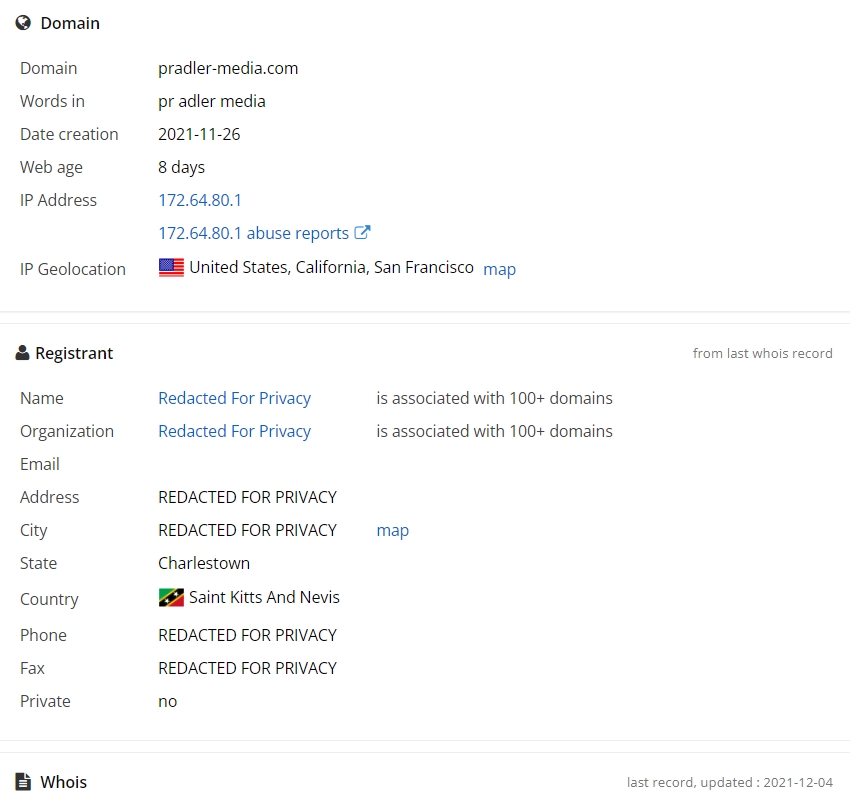Follow the Redacted For Privacy Name link
Screen dimensions: 850x807
234,398
